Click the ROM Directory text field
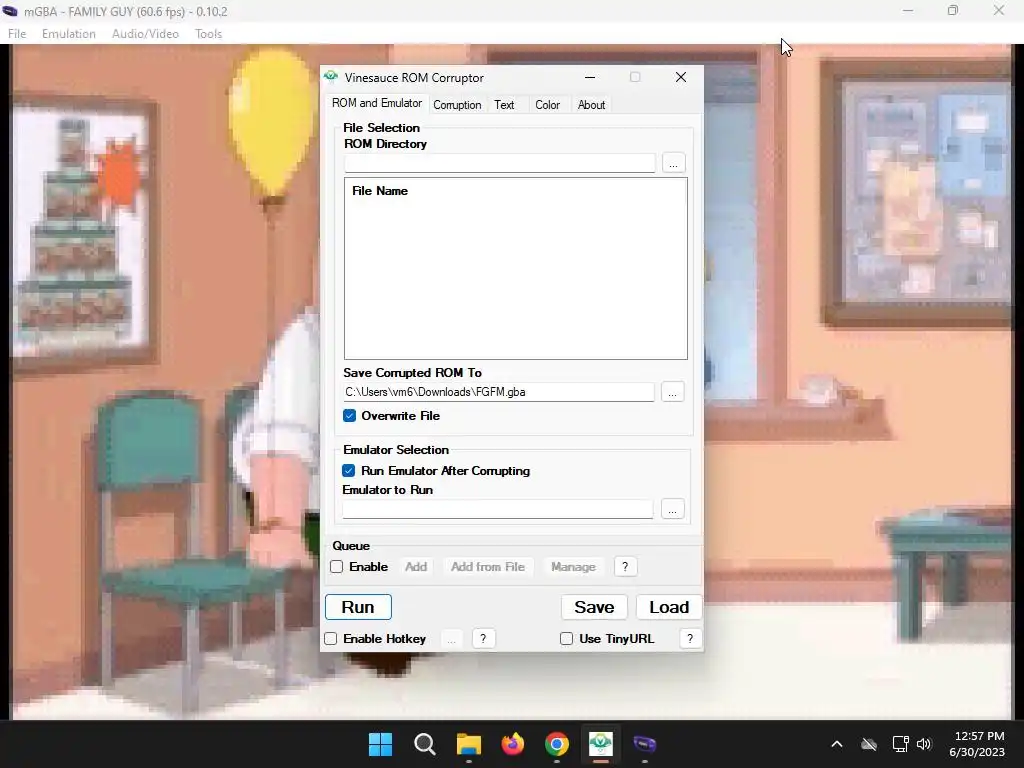This screenshot has height=768, width=1024. pyautogui.click(x=500, y=163)
